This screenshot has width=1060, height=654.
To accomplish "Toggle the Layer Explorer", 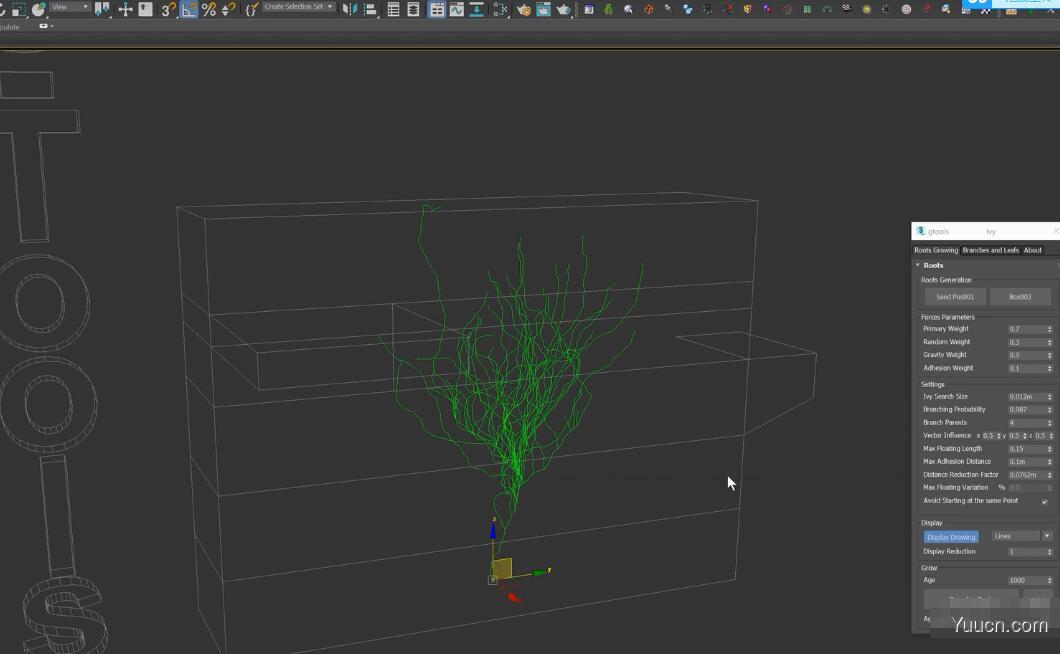I will 413,9.
